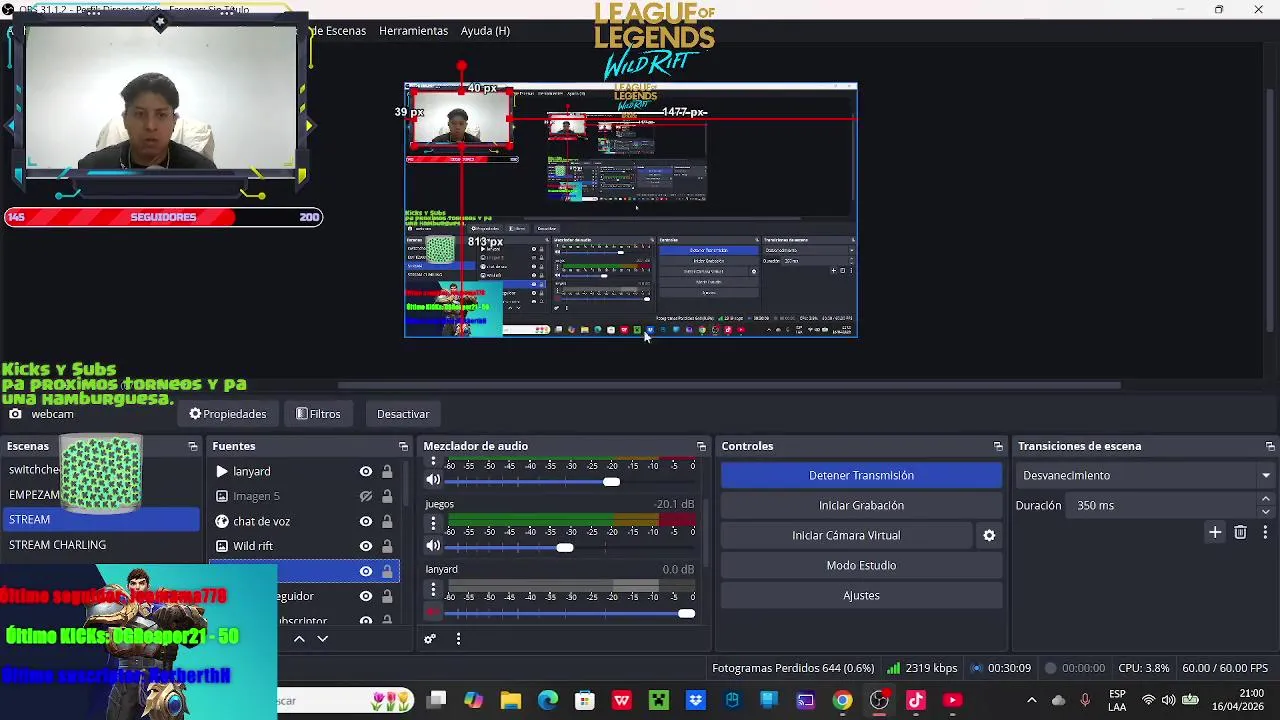
Task: Open advanced audio properties gear in mixer
Action: click(430, 639)
